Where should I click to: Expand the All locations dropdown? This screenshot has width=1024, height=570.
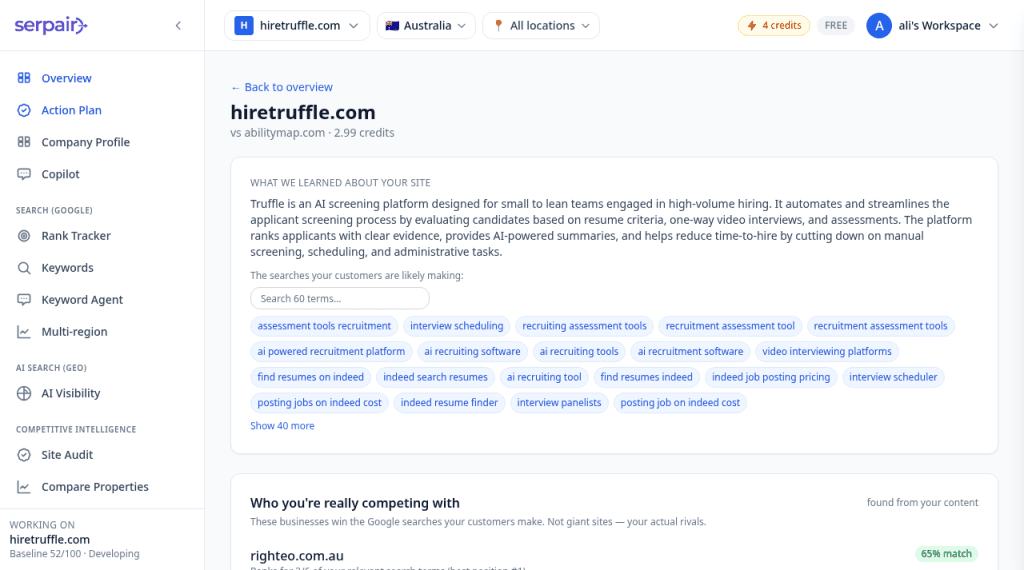click(541, 25)
